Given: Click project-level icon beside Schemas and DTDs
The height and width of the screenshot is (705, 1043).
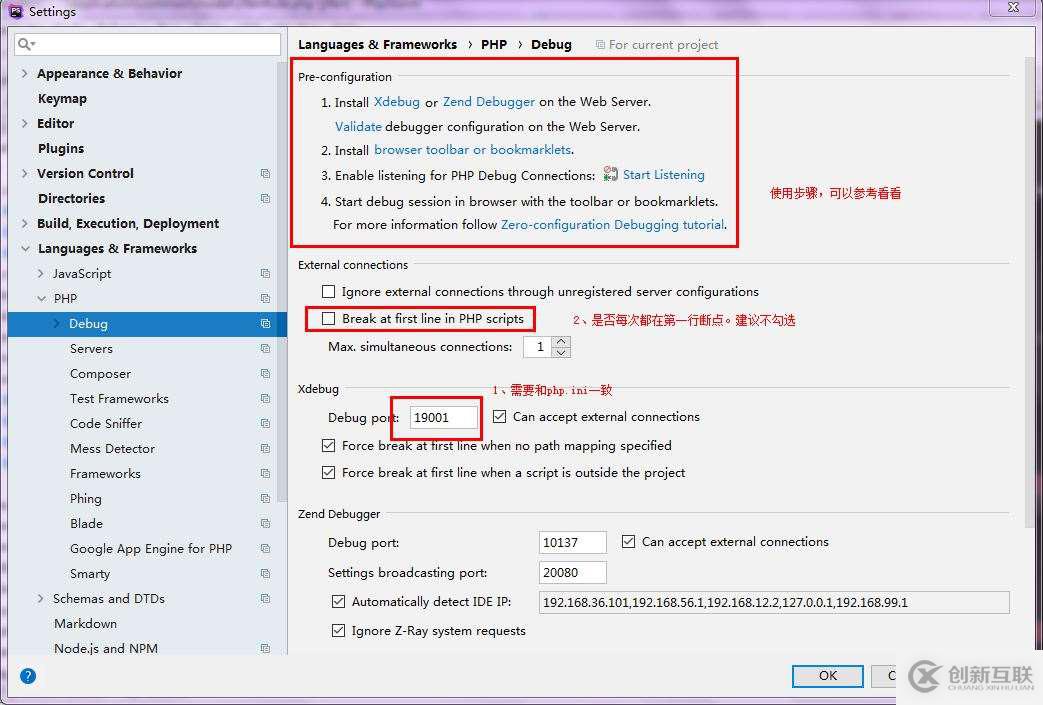Looking at the screenshot, I should (x=265, y=599).
